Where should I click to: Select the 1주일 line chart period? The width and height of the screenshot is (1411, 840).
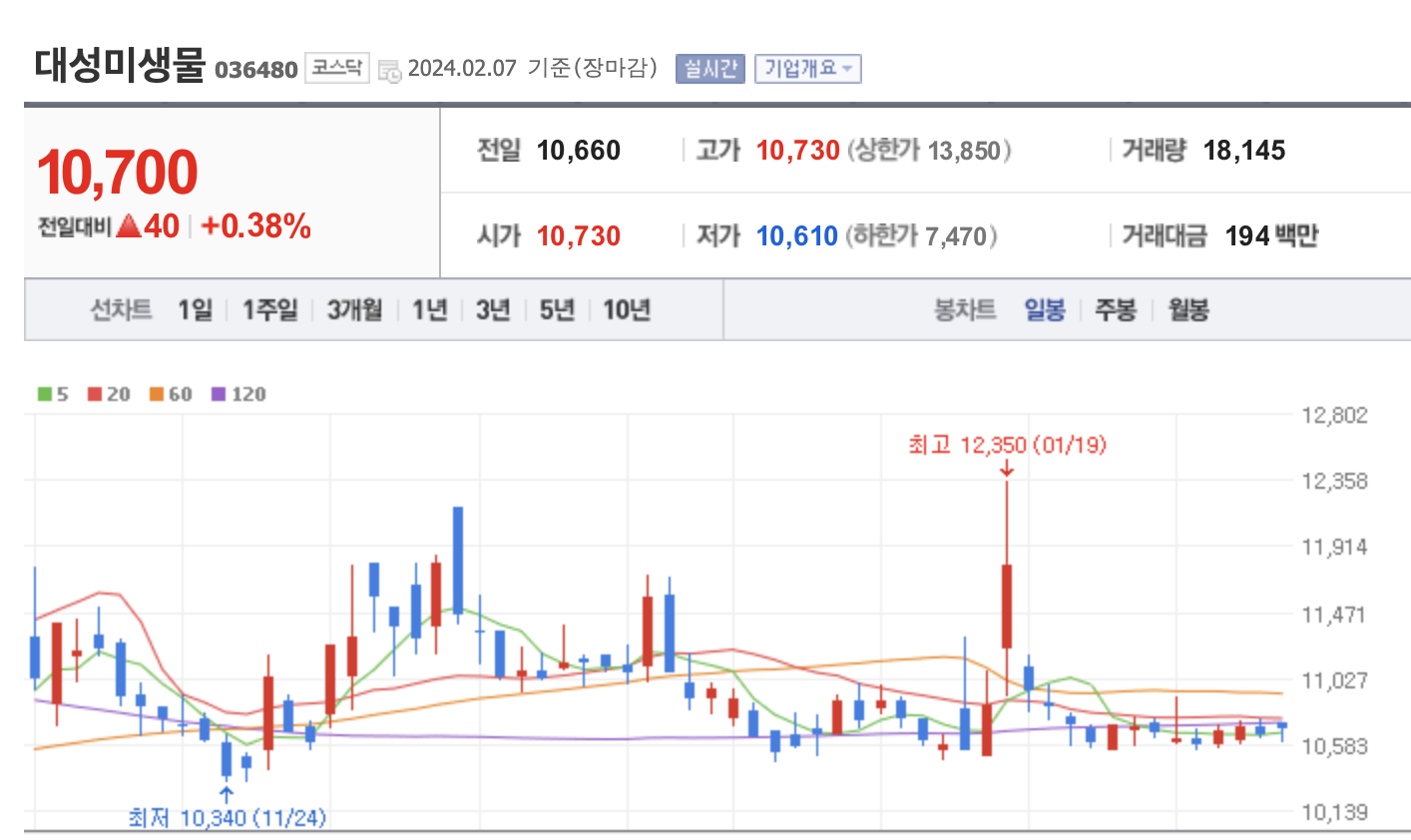click(269, 310)
